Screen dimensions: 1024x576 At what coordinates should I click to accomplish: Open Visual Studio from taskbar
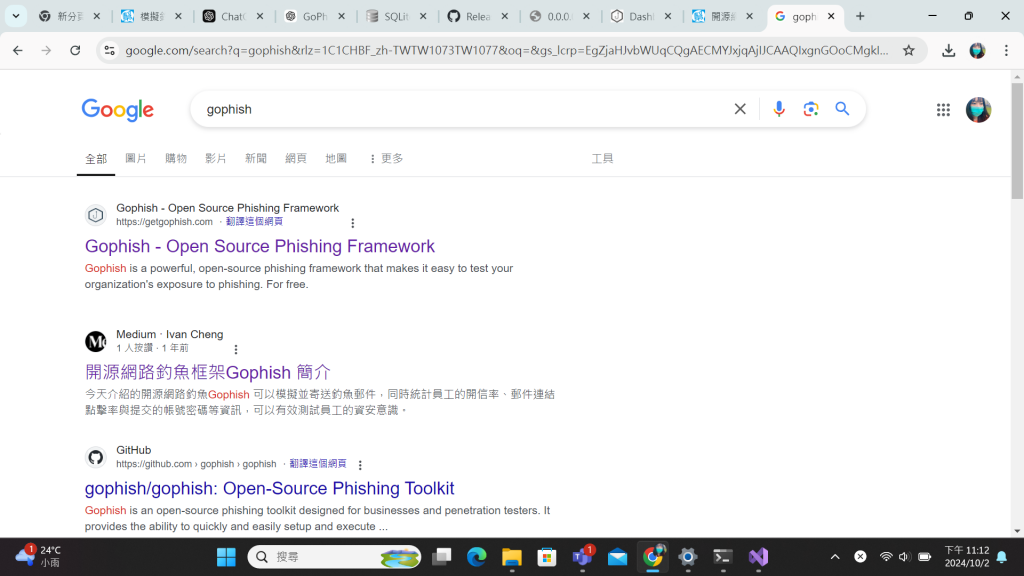pyautogui.click(x=758, y=557)
